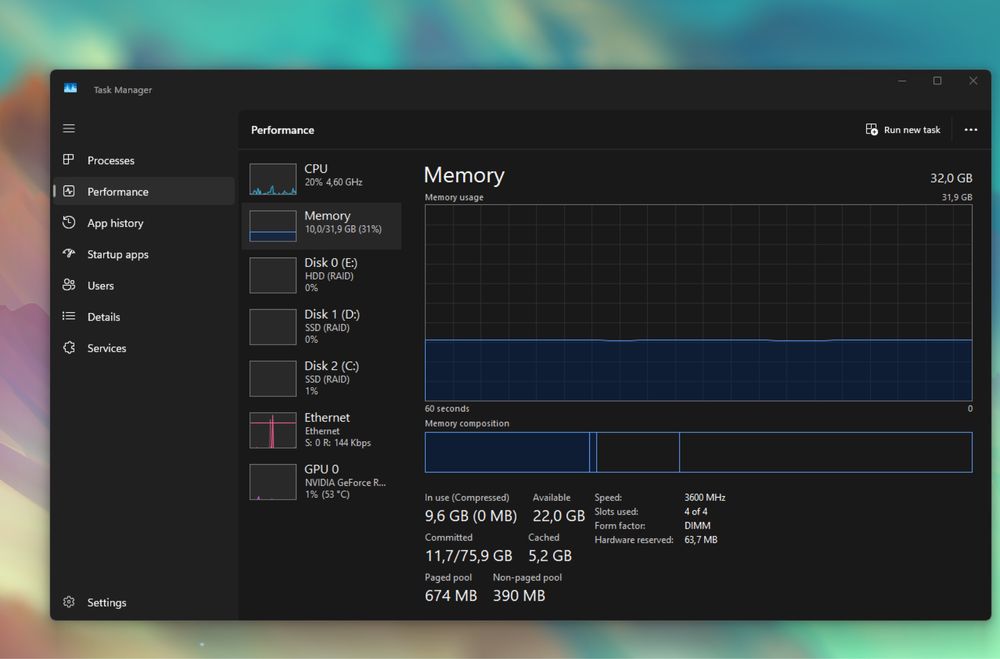
Task: Click the Services puzzle icon
Action: (x=69, y=347)
